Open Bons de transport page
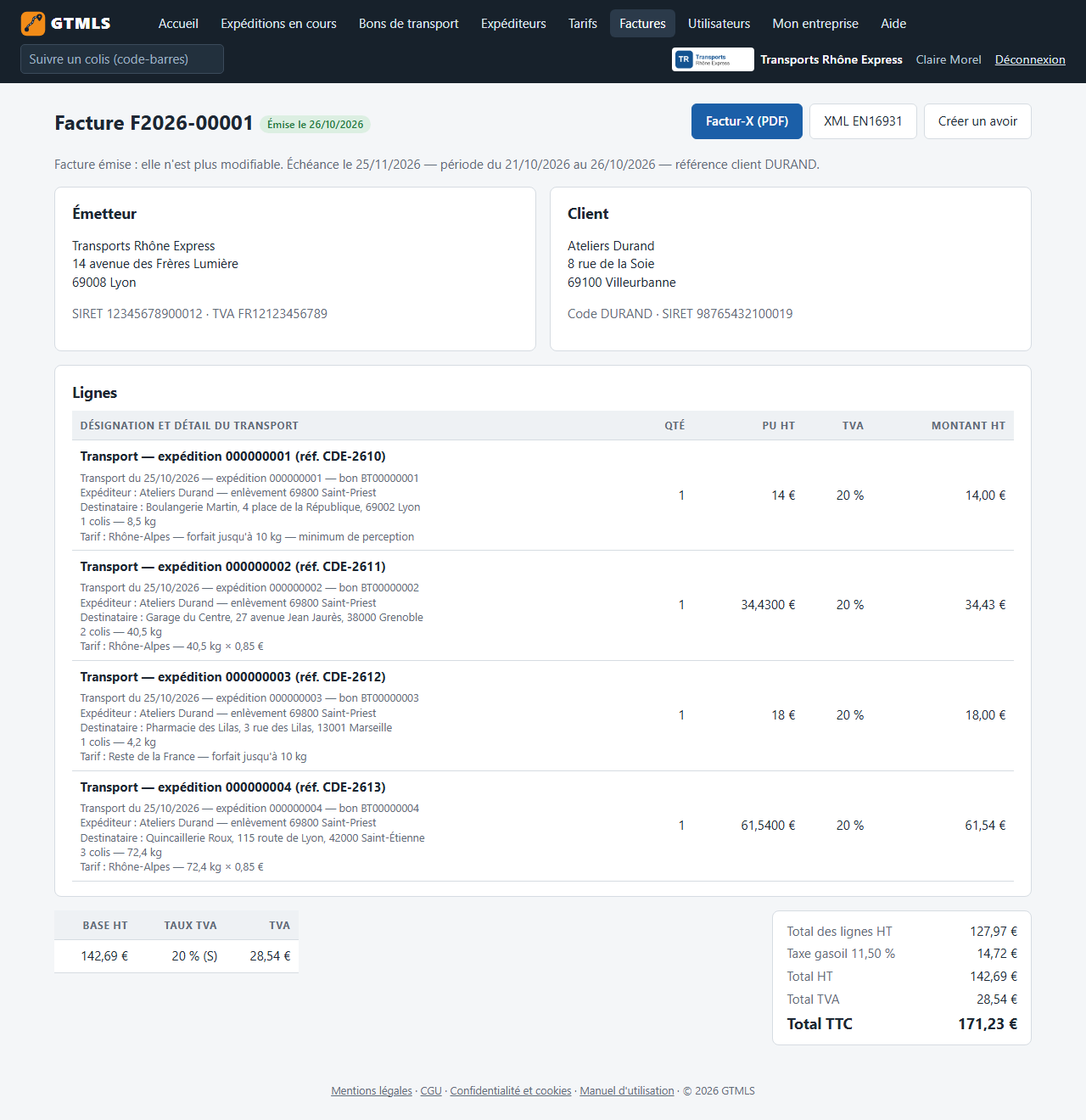The width and height of the screenshot is (1086, 1120). point(409,24)
